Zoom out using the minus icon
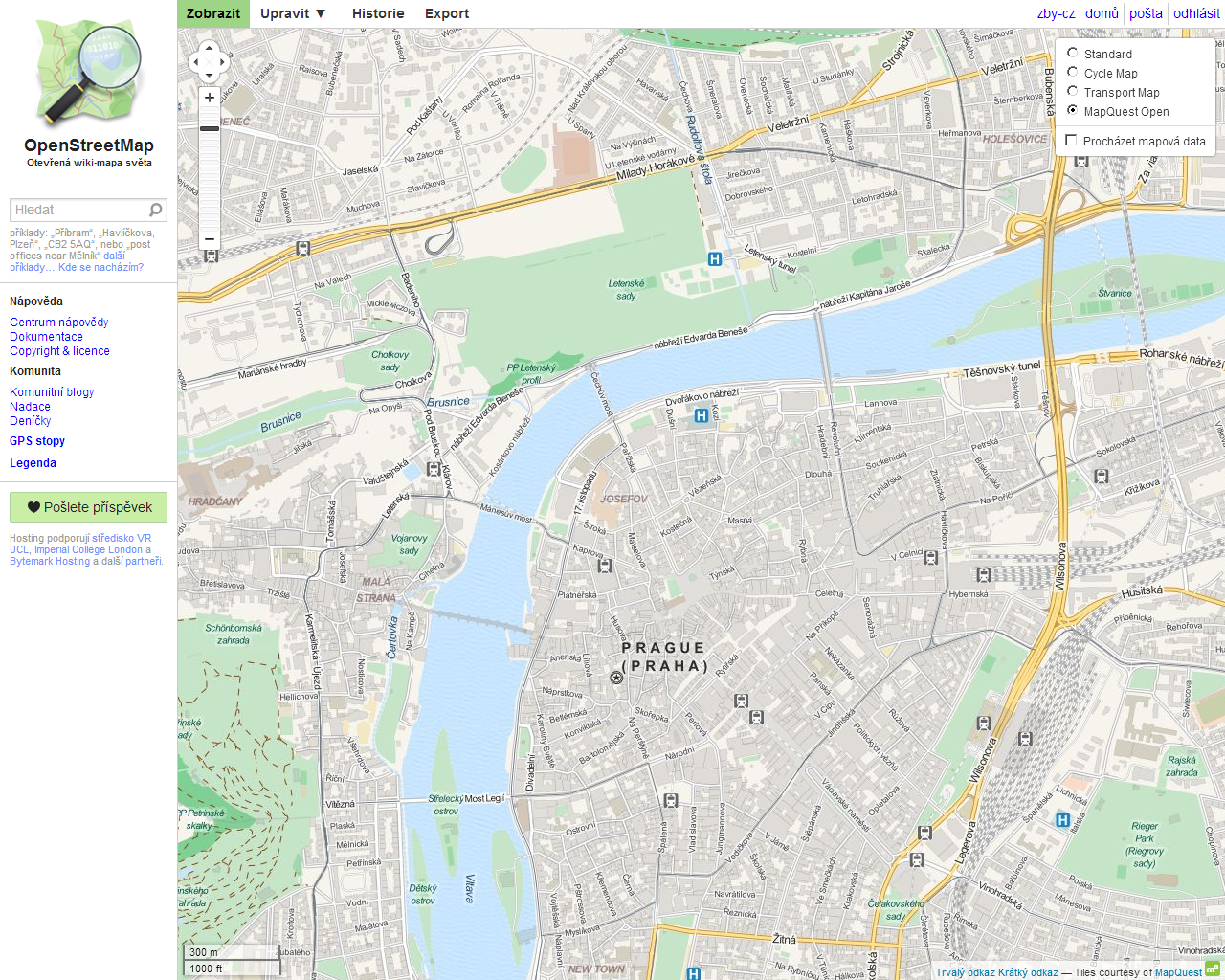1225x980 pixels. tap(209, 238)
